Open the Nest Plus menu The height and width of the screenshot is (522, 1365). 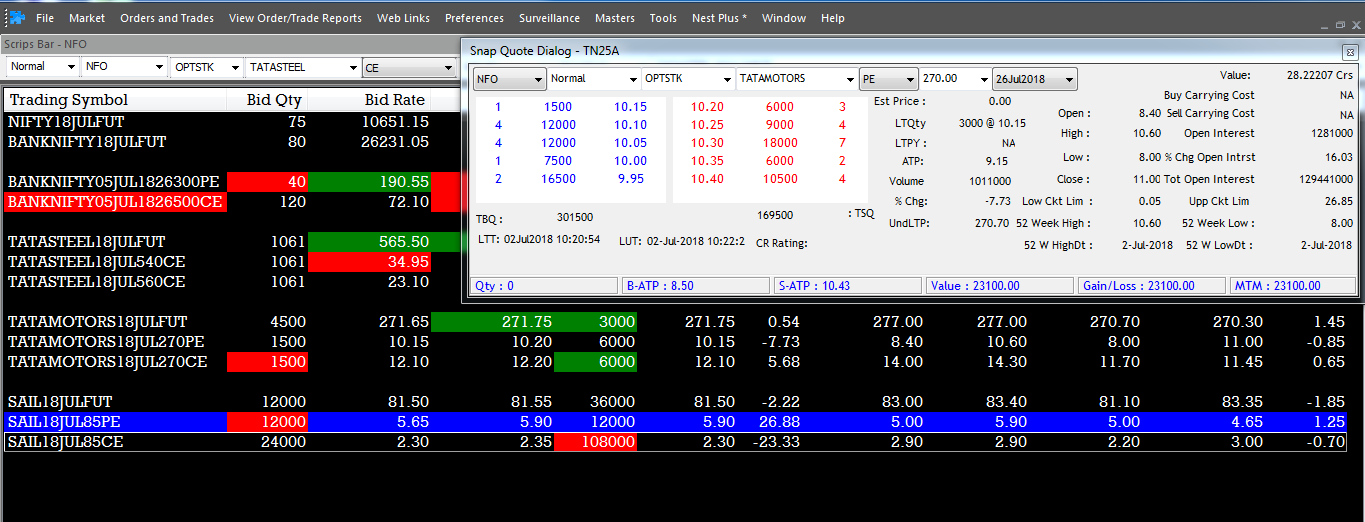coord(719,18)
